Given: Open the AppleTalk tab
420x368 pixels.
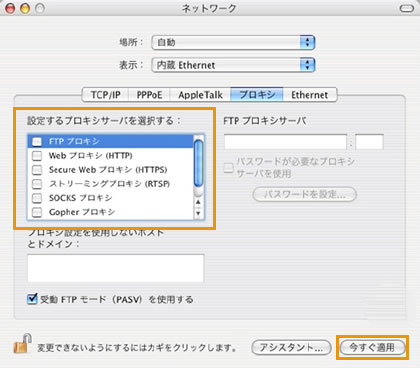Looking at the screenshot, I should [200, 95].
